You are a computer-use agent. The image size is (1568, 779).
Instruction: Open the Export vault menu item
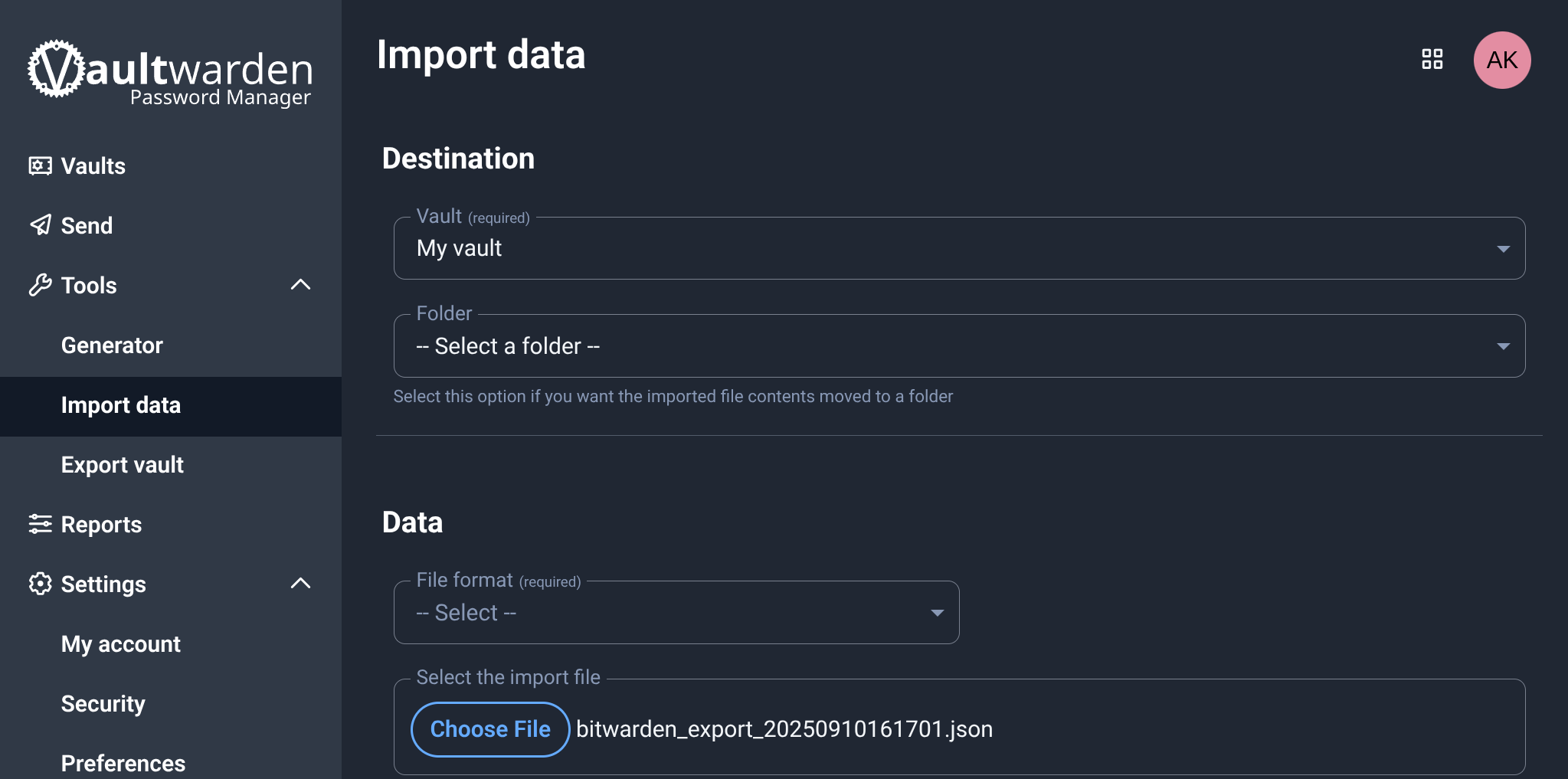123,465
